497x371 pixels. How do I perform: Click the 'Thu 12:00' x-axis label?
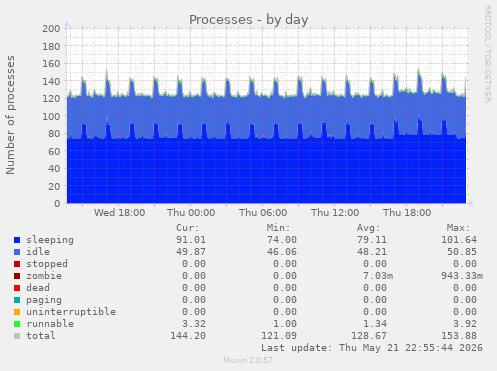[x=335, y=213]
